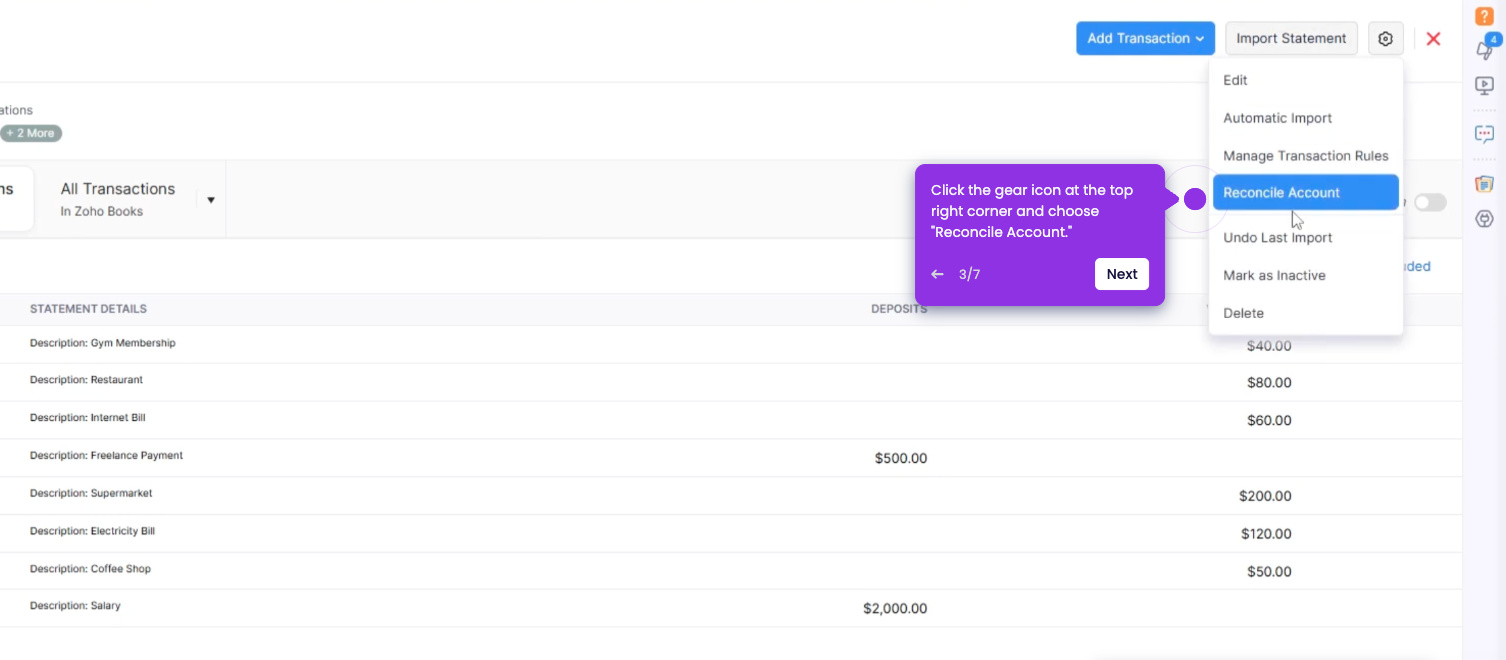Expand the All Transactions filter arrow

pos(211,200)
